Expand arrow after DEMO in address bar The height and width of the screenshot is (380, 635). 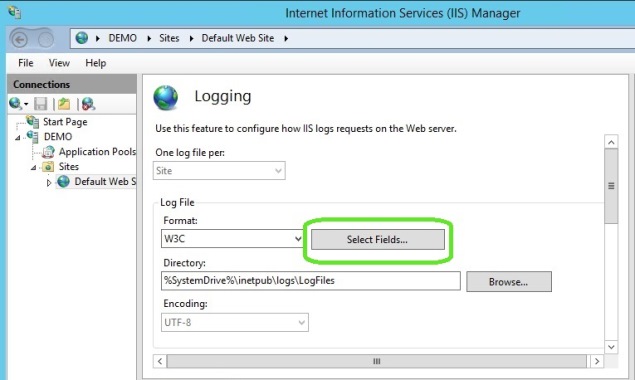pos(149,38)
